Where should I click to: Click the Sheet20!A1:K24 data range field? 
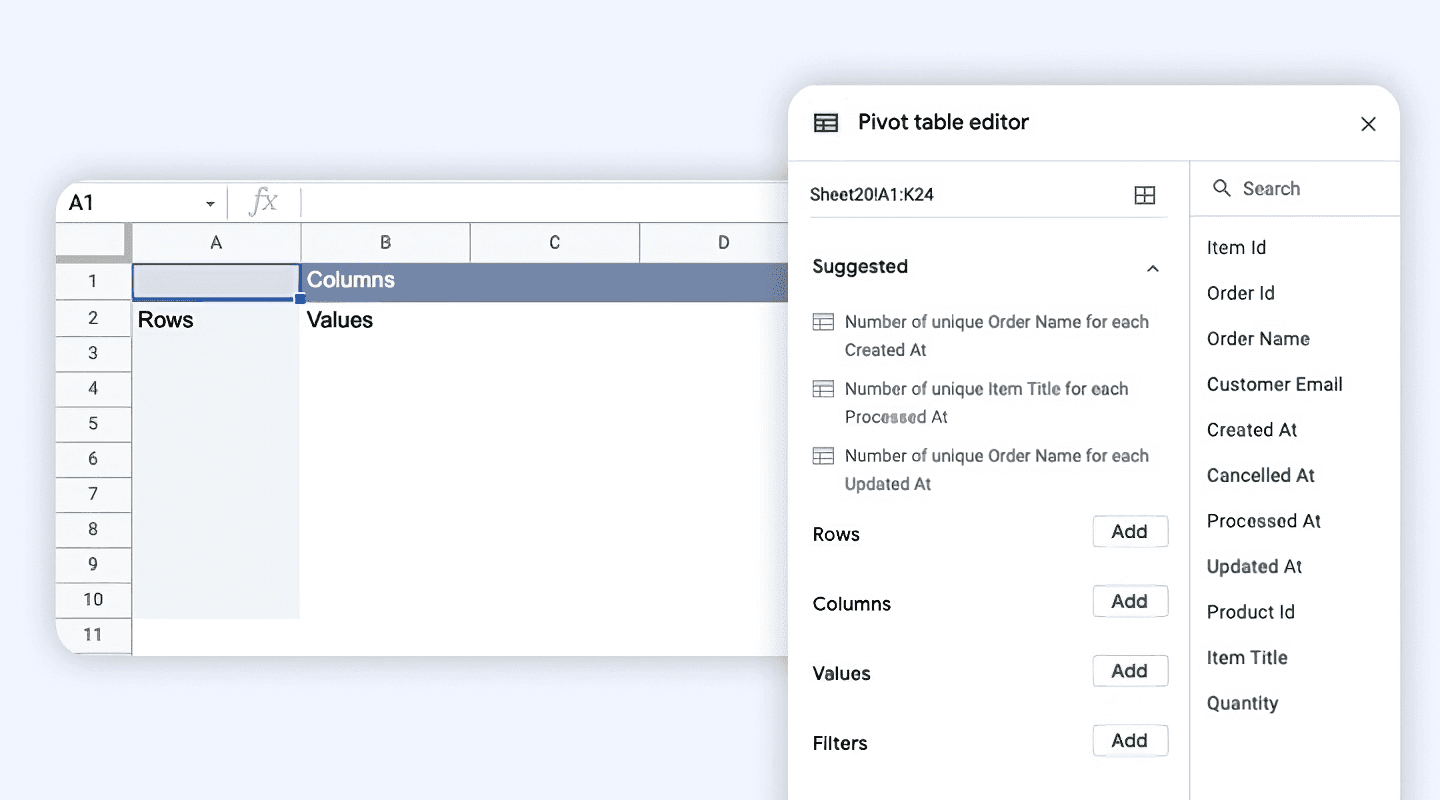click(960, 195)
